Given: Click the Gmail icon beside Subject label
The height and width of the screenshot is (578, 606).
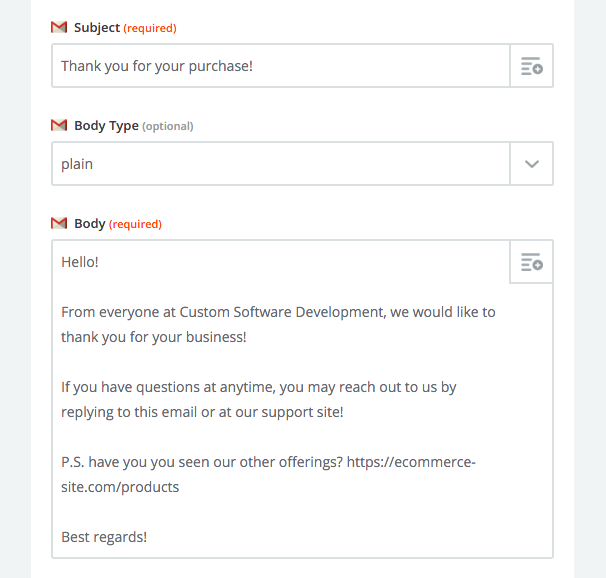Looking at the screenshot, I should click(59, 27).
